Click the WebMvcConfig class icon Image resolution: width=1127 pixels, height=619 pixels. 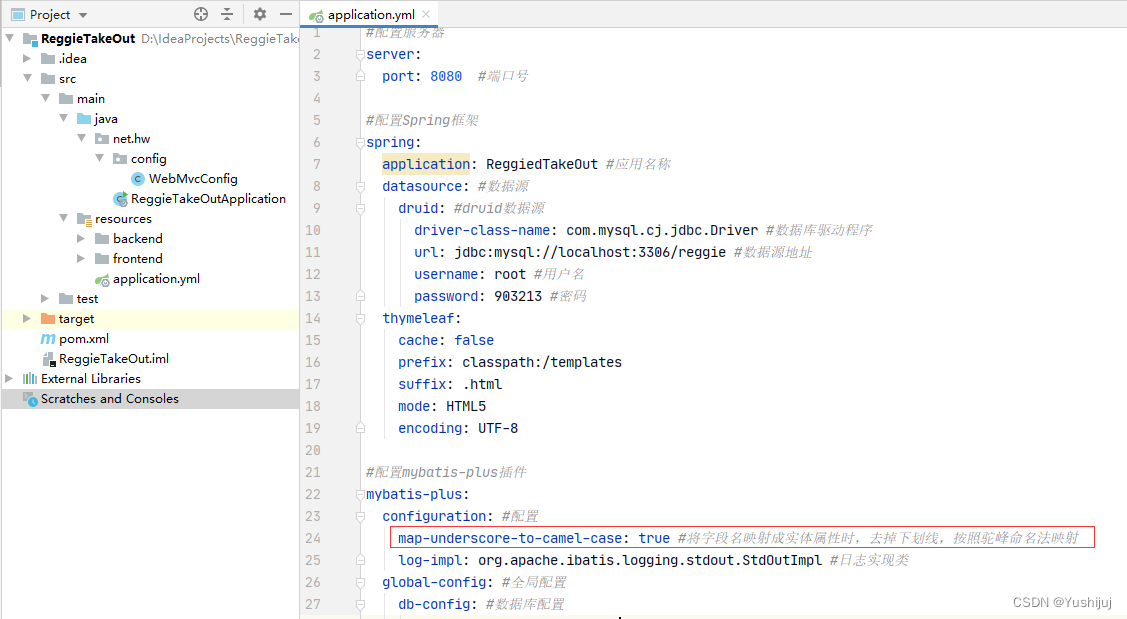pos(138,178)
